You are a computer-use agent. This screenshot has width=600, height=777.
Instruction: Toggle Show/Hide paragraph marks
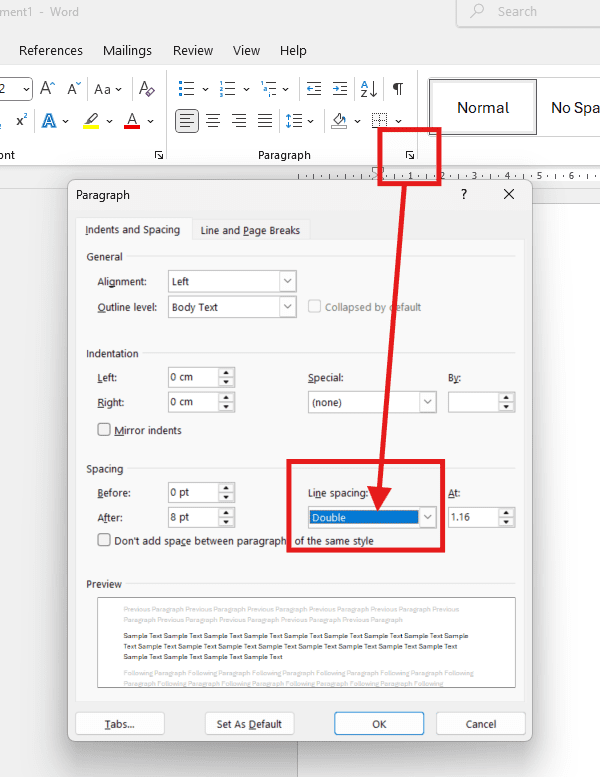[x=398, y=89]
